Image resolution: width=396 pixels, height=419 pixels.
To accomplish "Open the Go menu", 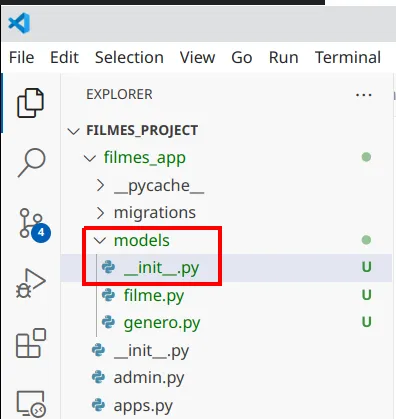I will click(x=242, y=57).
